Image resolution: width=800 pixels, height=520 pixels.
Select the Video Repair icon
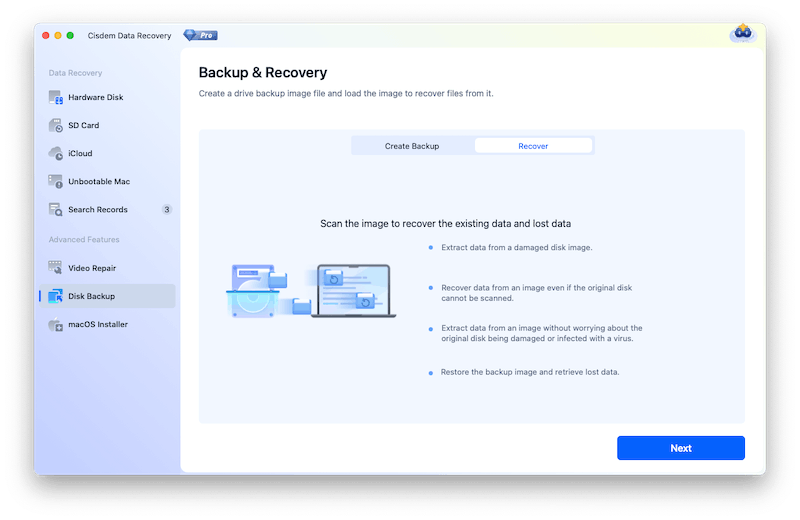tap(56, 268)
